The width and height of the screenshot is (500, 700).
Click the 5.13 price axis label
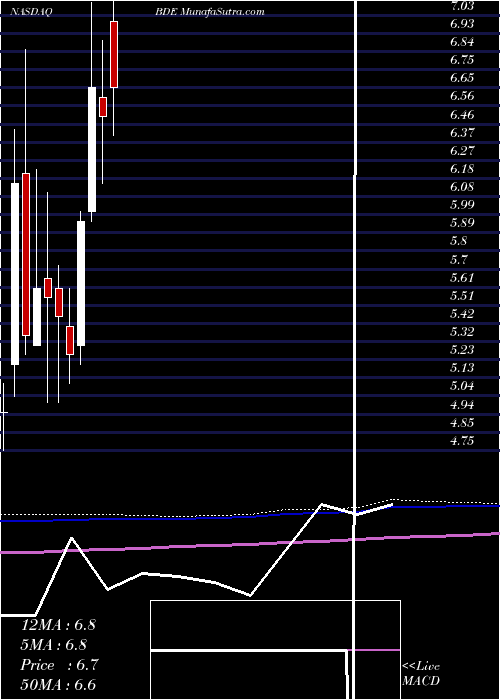pyautogui.click(x=462, y=368)
